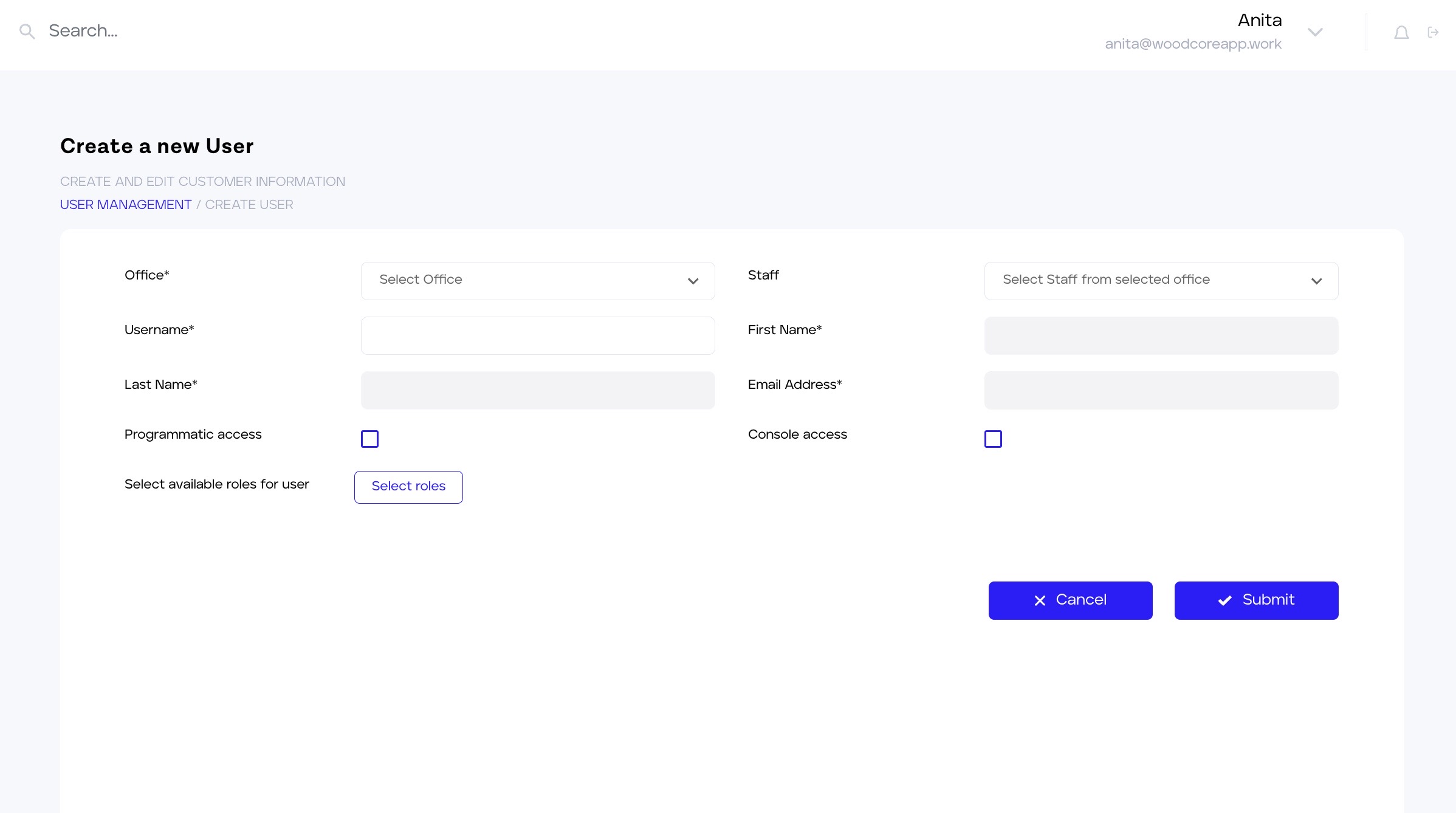Tick the Console access checkbox
The image size is (1456, 813).
click(993, 439)
